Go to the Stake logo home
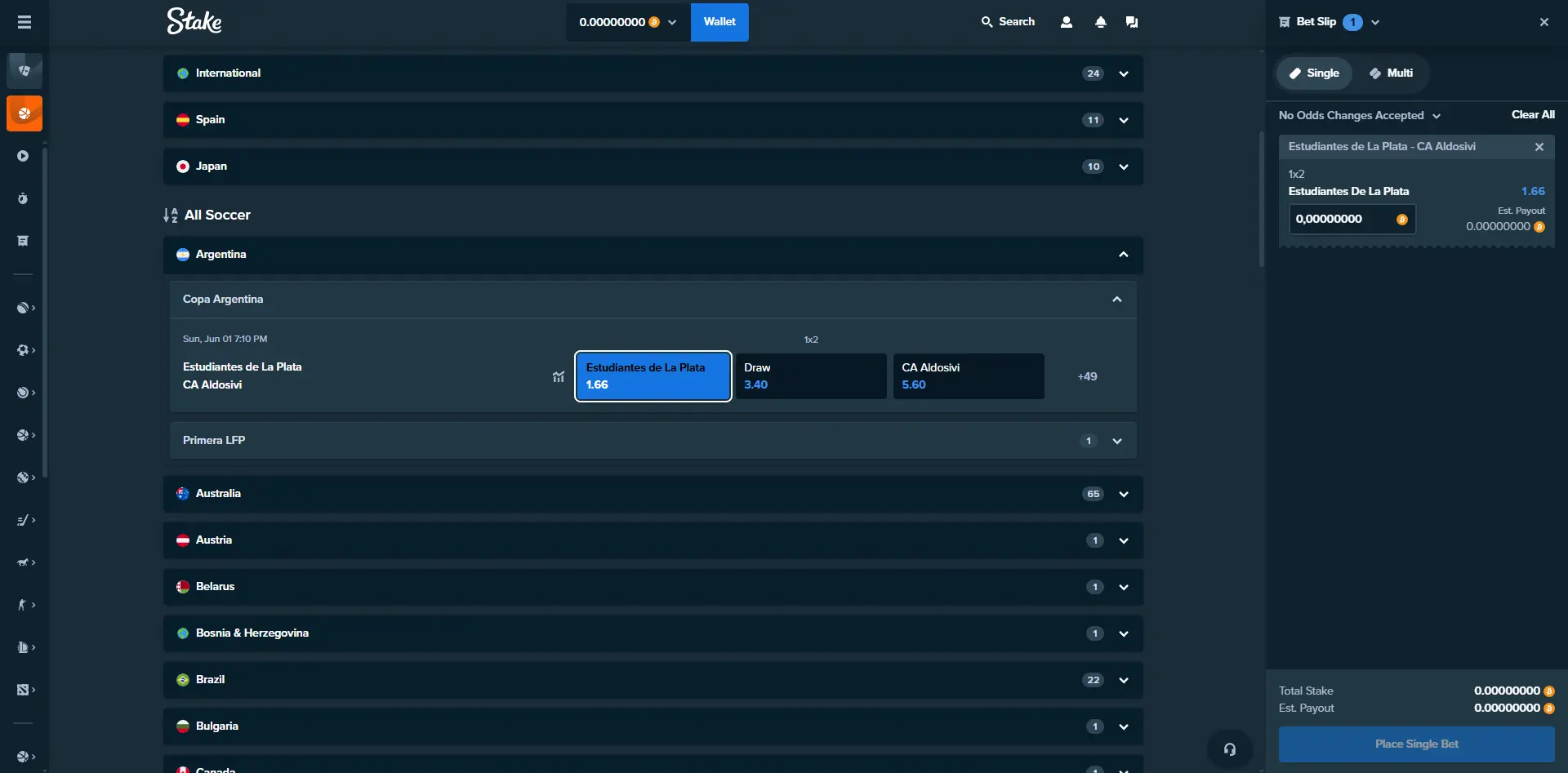The width and height of the screenshot is (1568, 773). click(194, 21)
